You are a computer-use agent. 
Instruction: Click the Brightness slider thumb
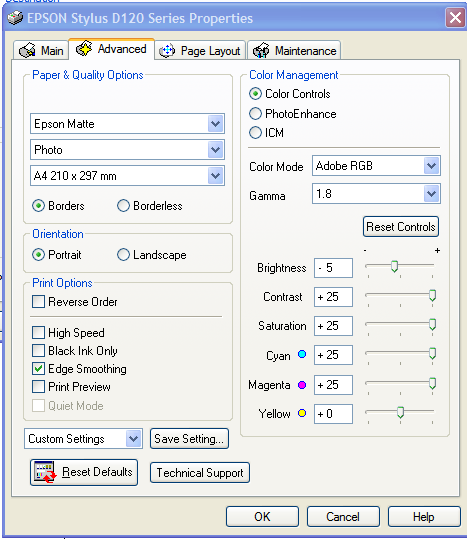[x=394, y=266]
